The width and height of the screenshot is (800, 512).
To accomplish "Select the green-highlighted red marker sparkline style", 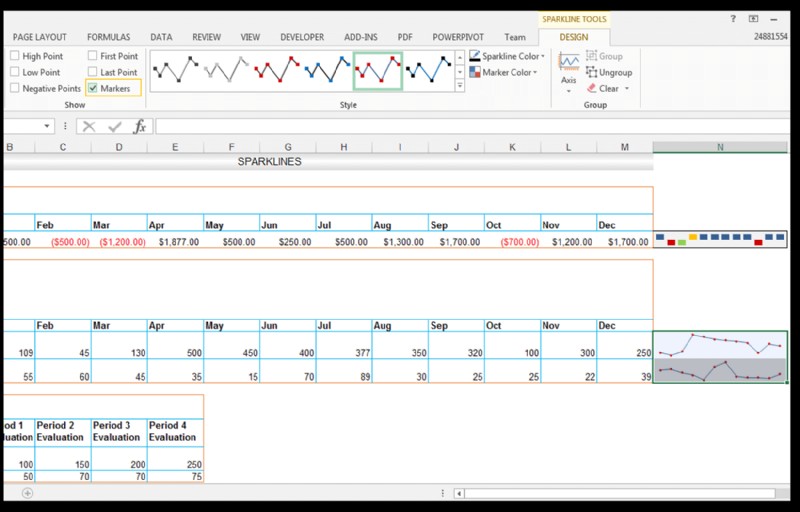I will click(x=378, y=71).
